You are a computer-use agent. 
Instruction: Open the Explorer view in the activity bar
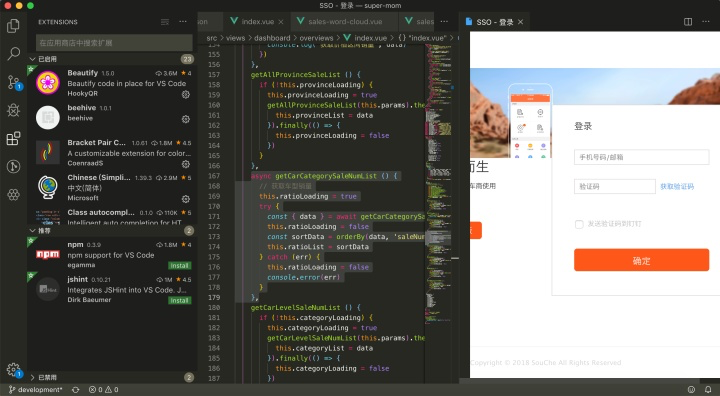[x=13, y=26]
